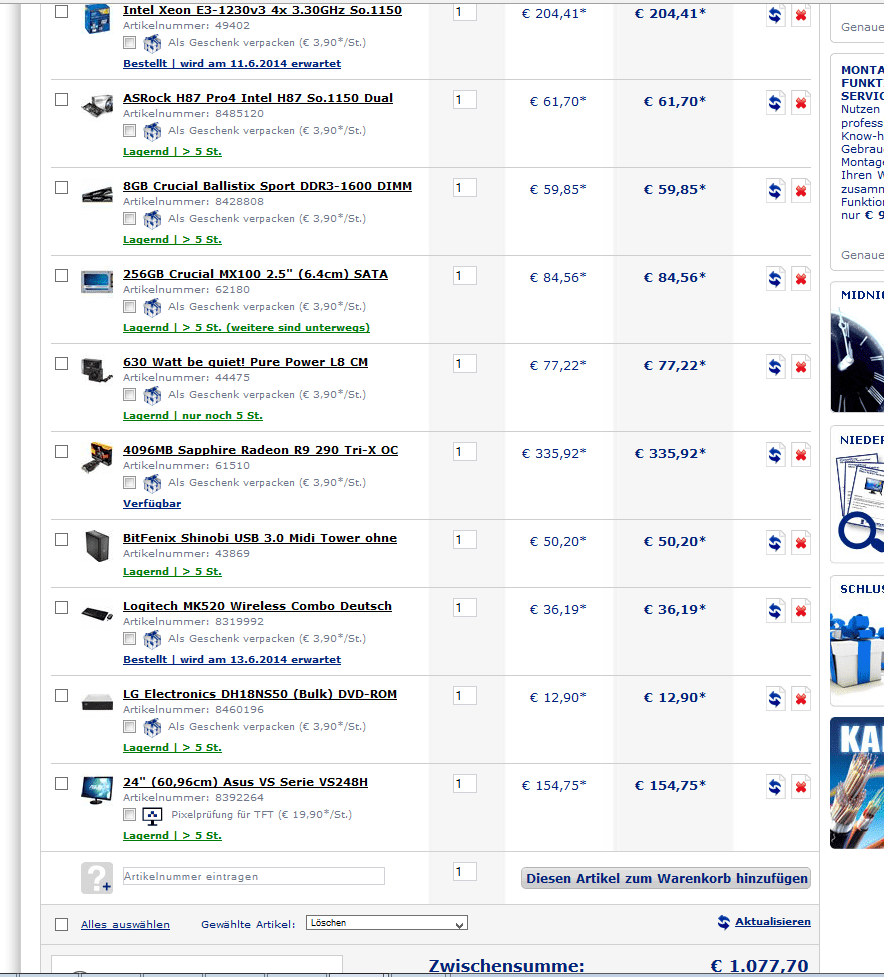Enable gift wrapping for LG Electronics DVD-ROM

tap(129, 727)
